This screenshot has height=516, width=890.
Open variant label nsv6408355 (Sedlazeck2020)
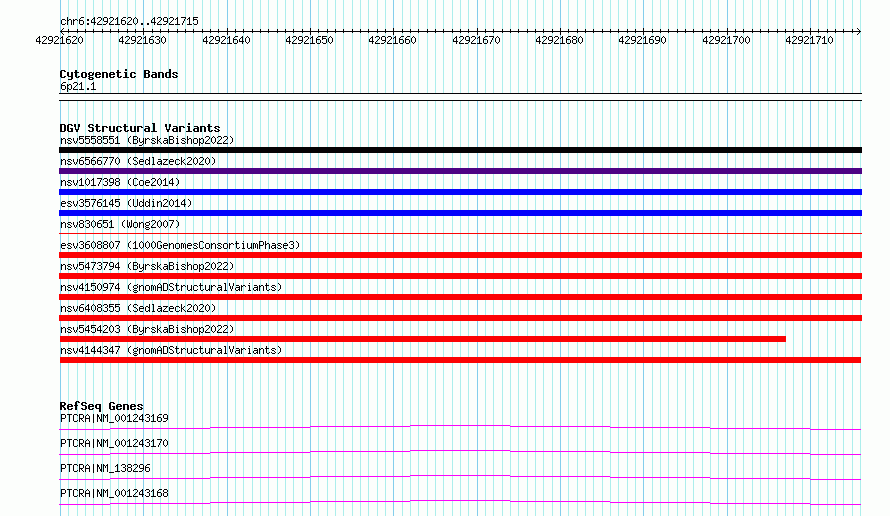click(x=138, y=308)
